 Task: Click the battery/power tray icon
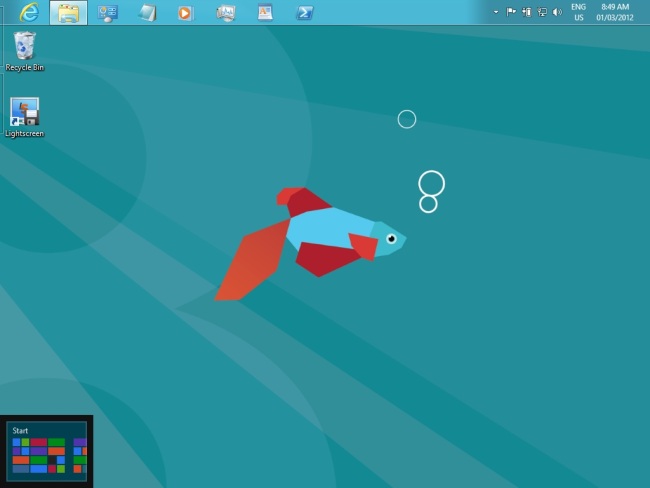click(526, 12)
